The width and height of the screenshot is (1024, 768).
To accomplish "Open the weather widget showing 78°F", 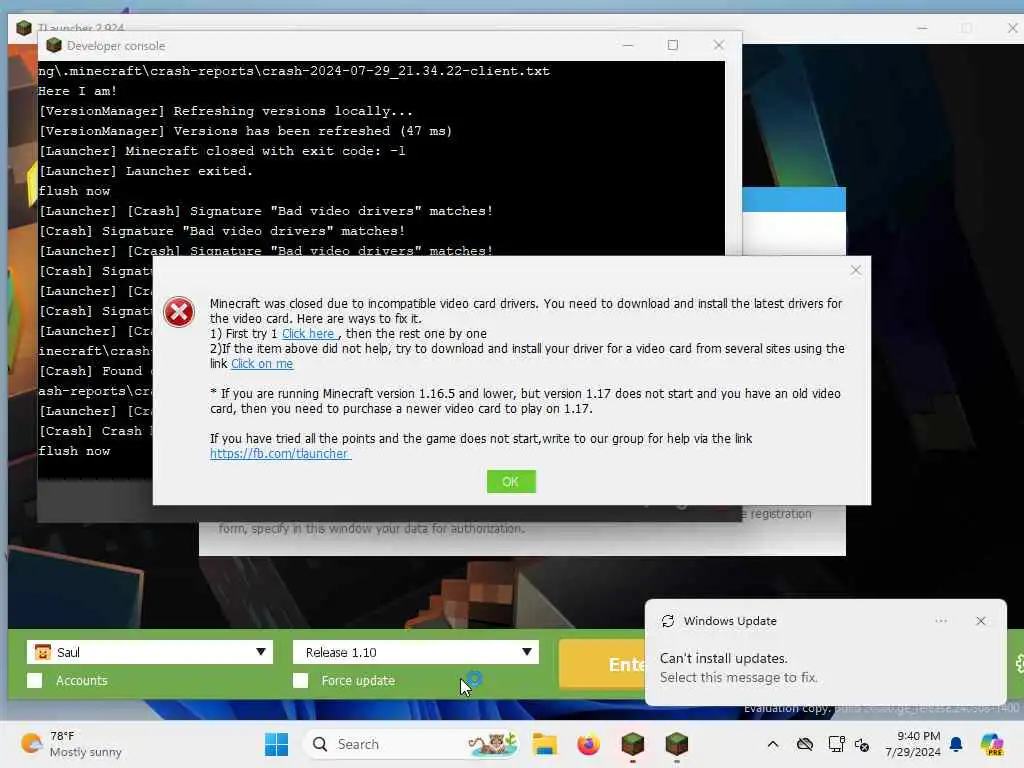I will pyautogui.click(x=71, y=744).
